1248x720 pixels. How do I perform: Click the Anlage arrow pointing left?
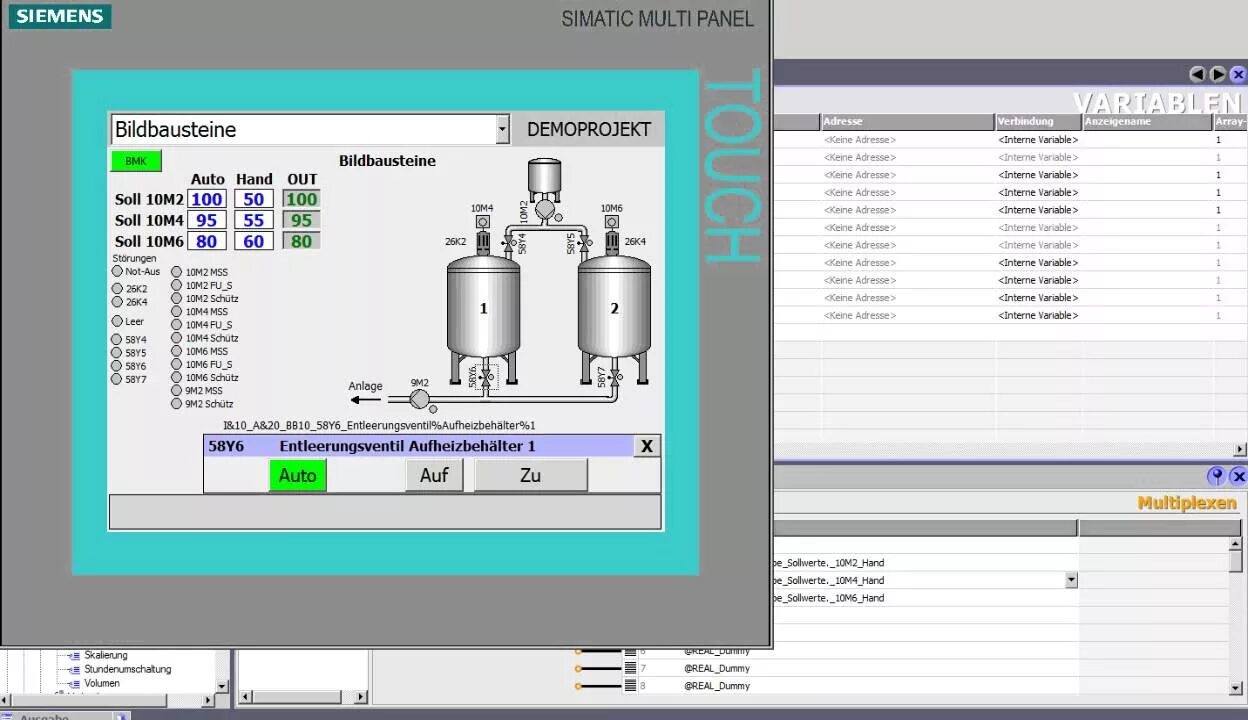click(x=365, y=400)
